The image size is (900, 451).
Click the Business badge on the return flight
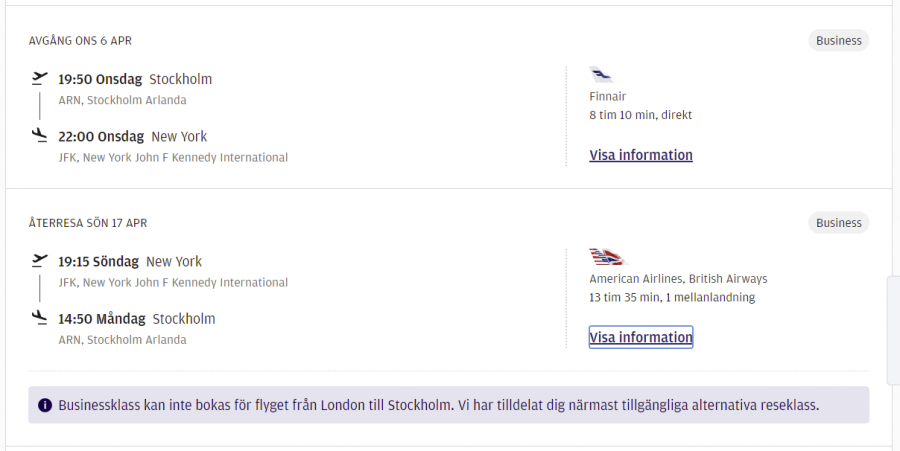click(838, 223)
